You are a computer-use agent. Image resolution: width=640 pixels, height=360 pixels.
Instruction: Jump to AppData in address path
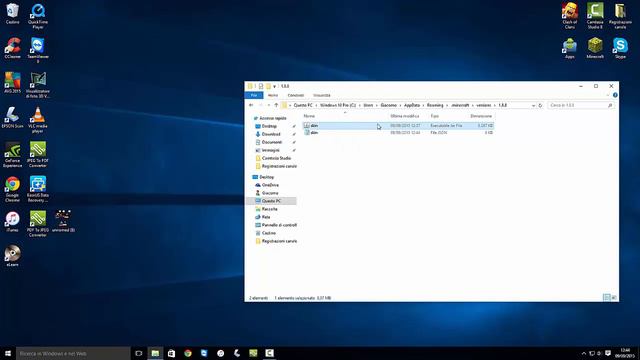tap(412, 105)
